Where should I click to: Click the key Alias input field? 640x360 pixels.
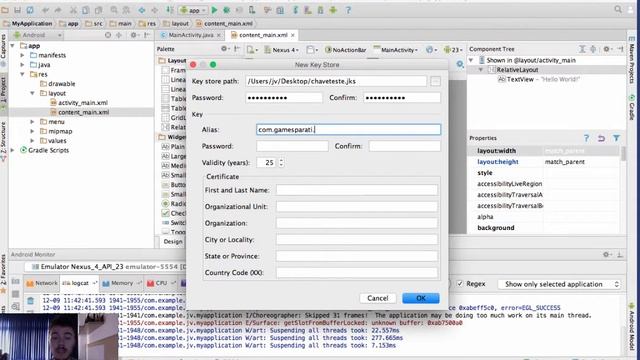click(349, 130)
